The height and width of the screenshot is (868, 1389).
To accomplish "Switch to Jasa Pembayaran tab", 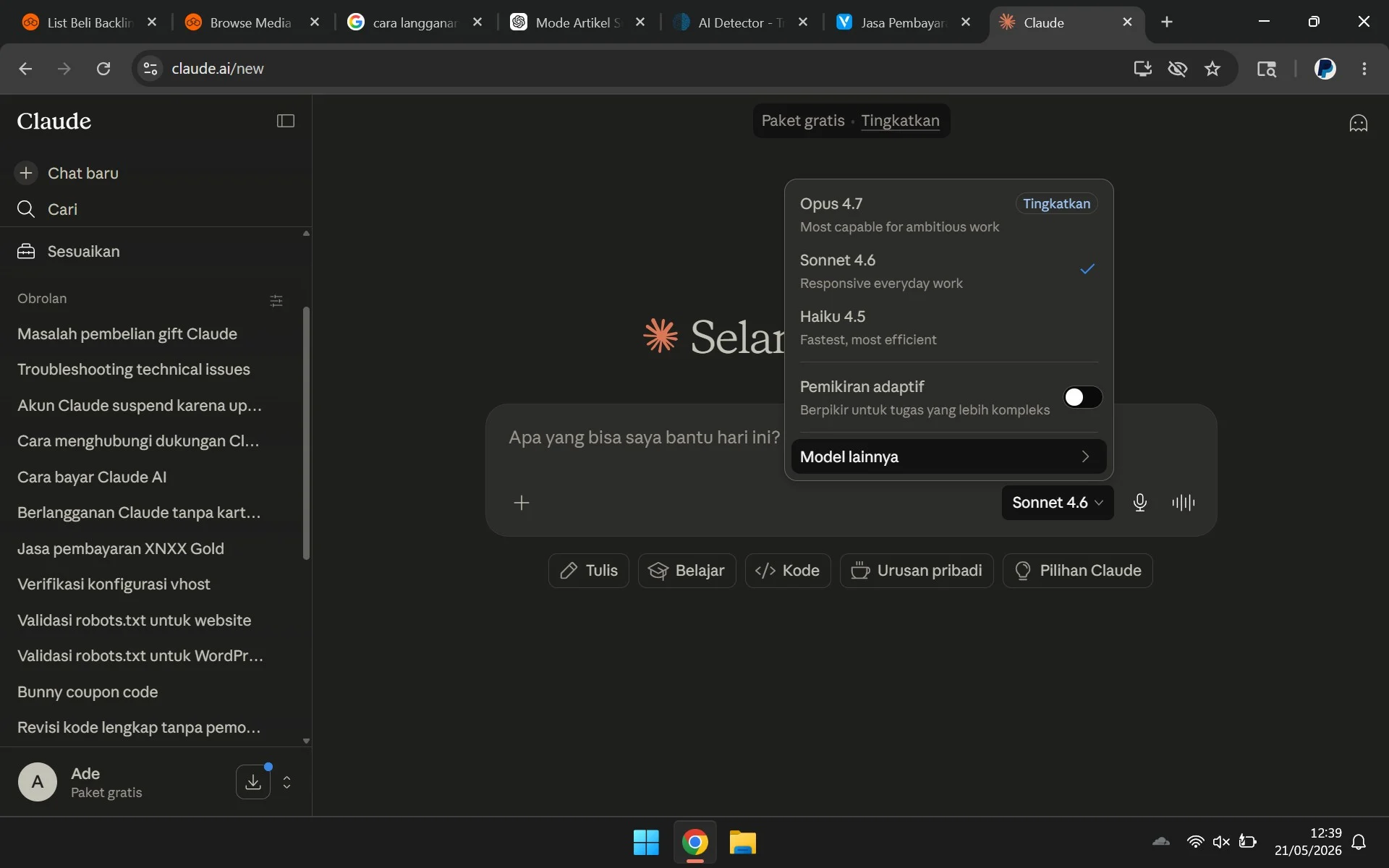I will coord(902,22).
